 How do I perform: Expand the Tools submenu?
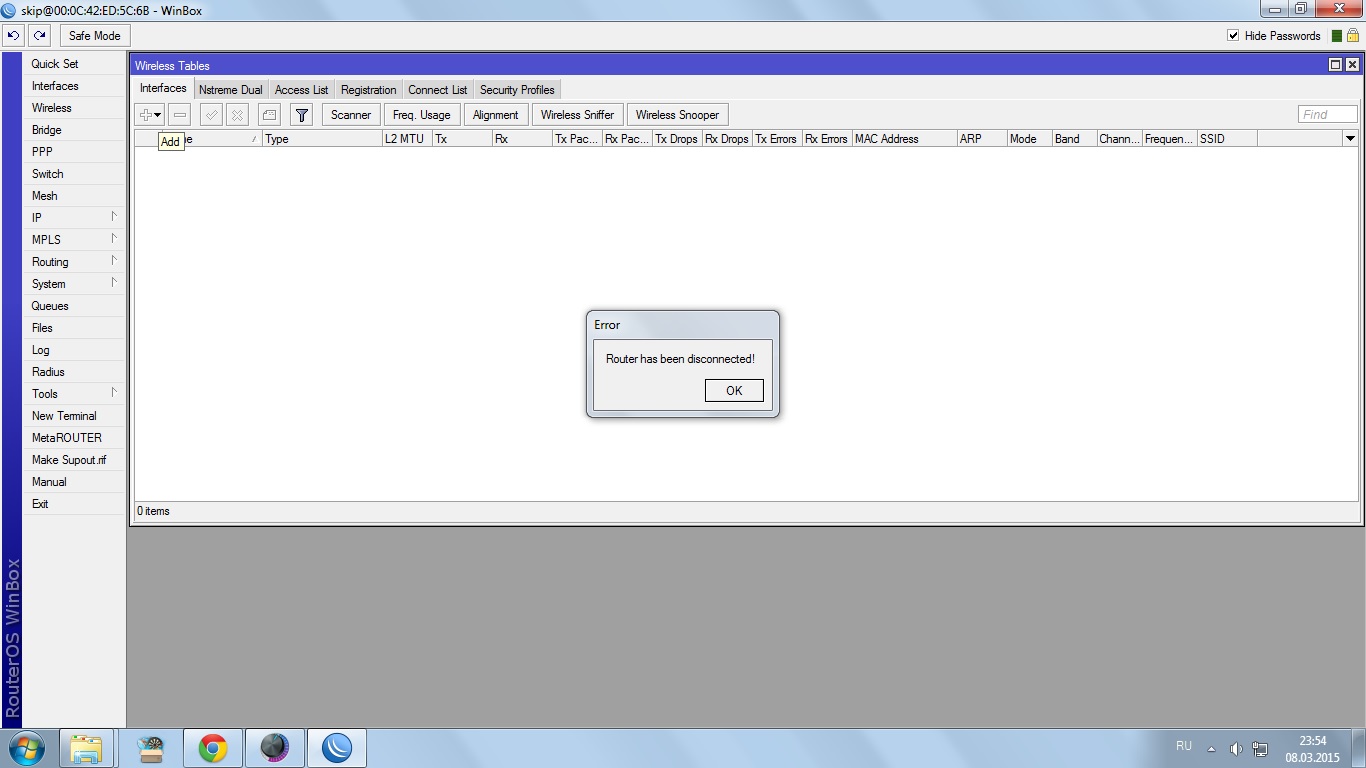74,394
